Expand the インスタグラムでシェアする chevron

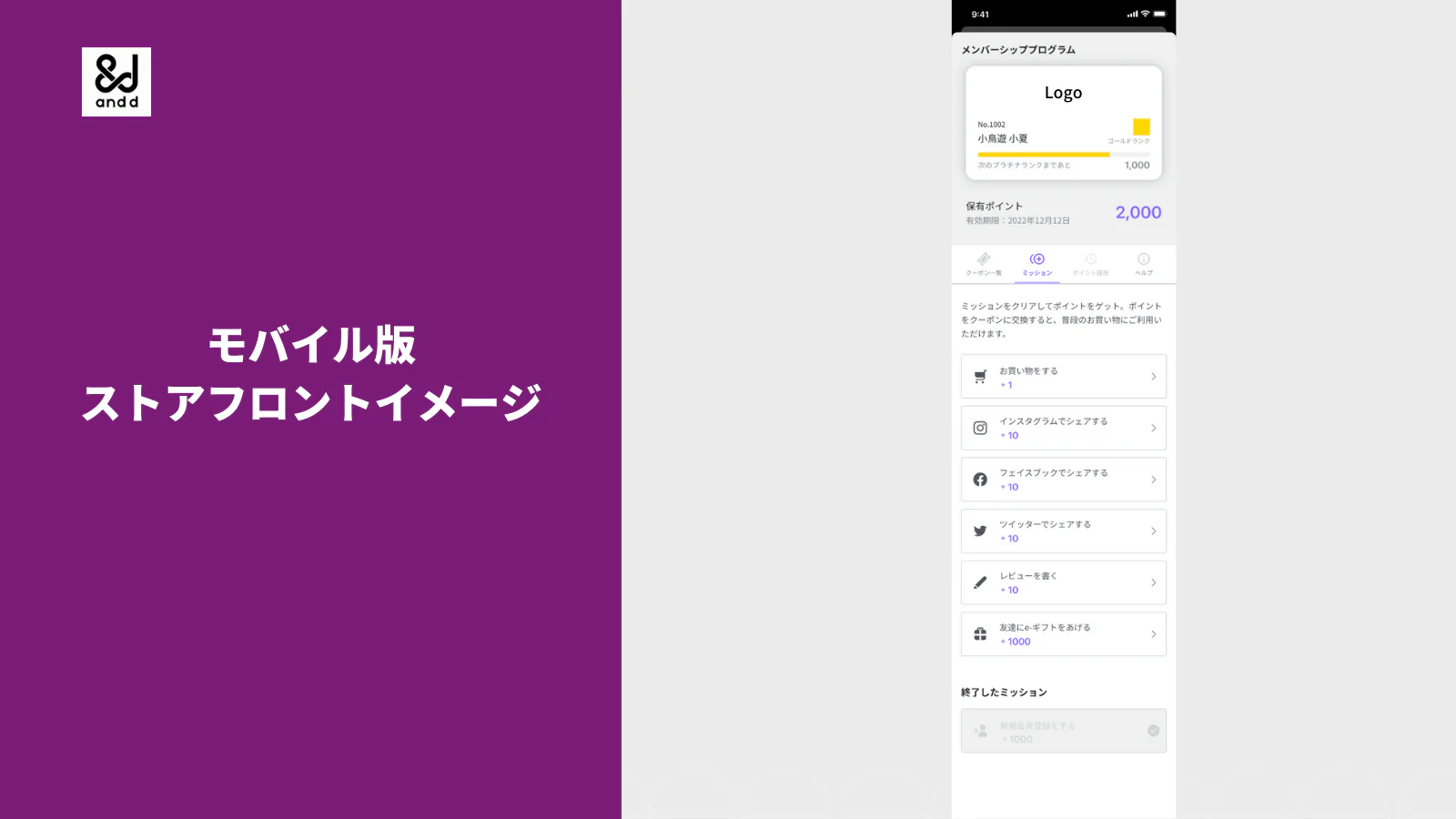point(1153,428)
